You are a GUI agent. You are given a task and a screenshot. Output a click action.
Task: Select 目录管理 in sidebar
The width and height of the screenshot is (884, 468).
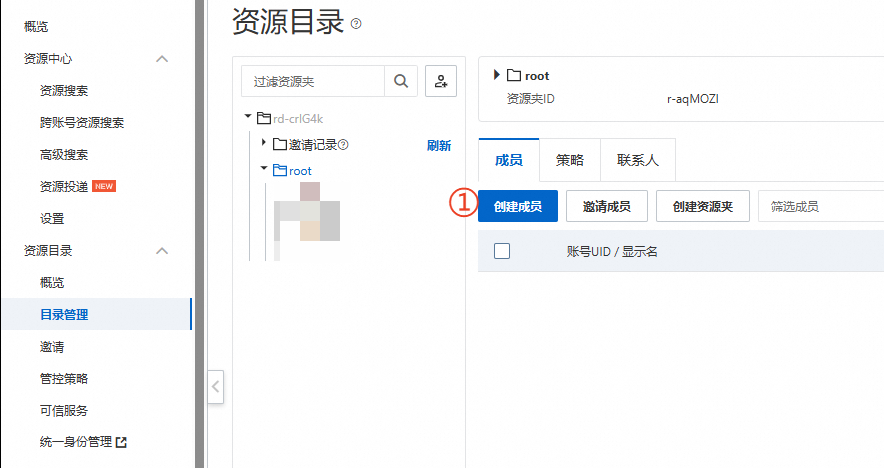(96, 314)
